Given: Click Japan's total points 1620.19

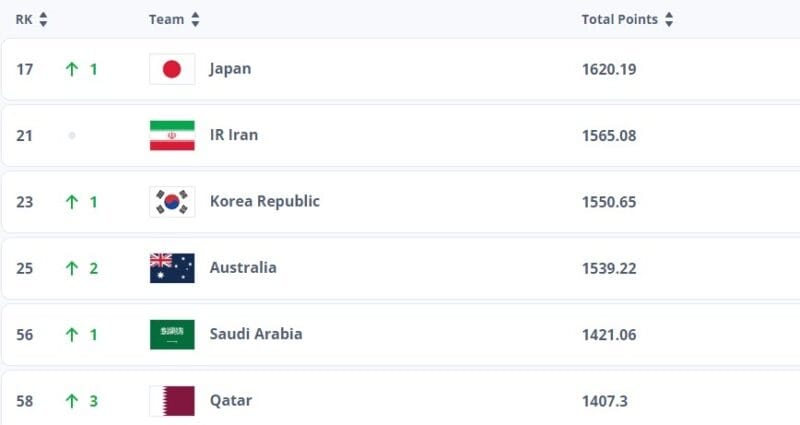Looking at the screenshot, I should pos(609,69).
